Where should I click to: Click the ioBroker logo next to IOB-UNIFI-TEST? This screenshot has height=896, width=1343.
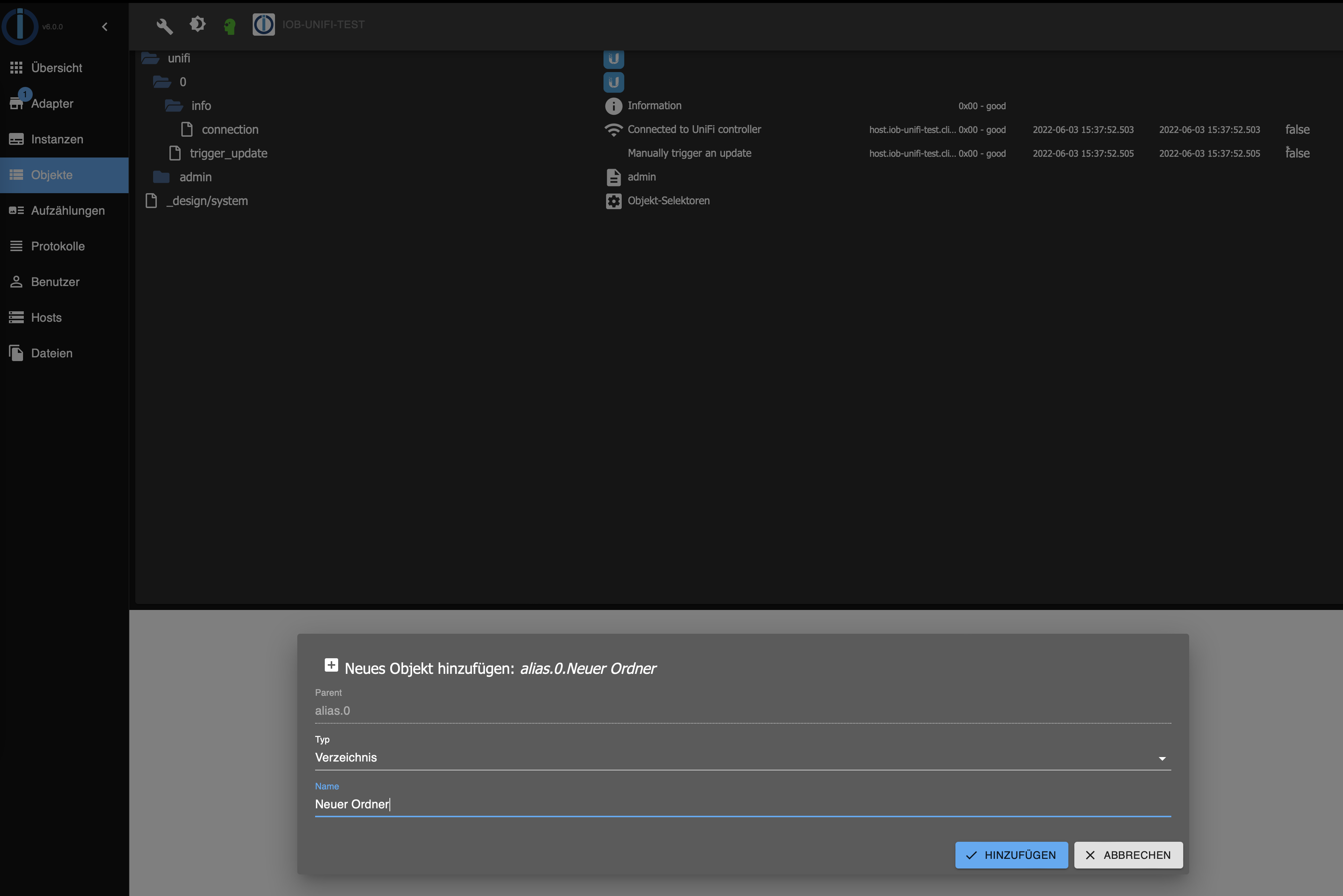pyautogui.click(x=263, y=24)
